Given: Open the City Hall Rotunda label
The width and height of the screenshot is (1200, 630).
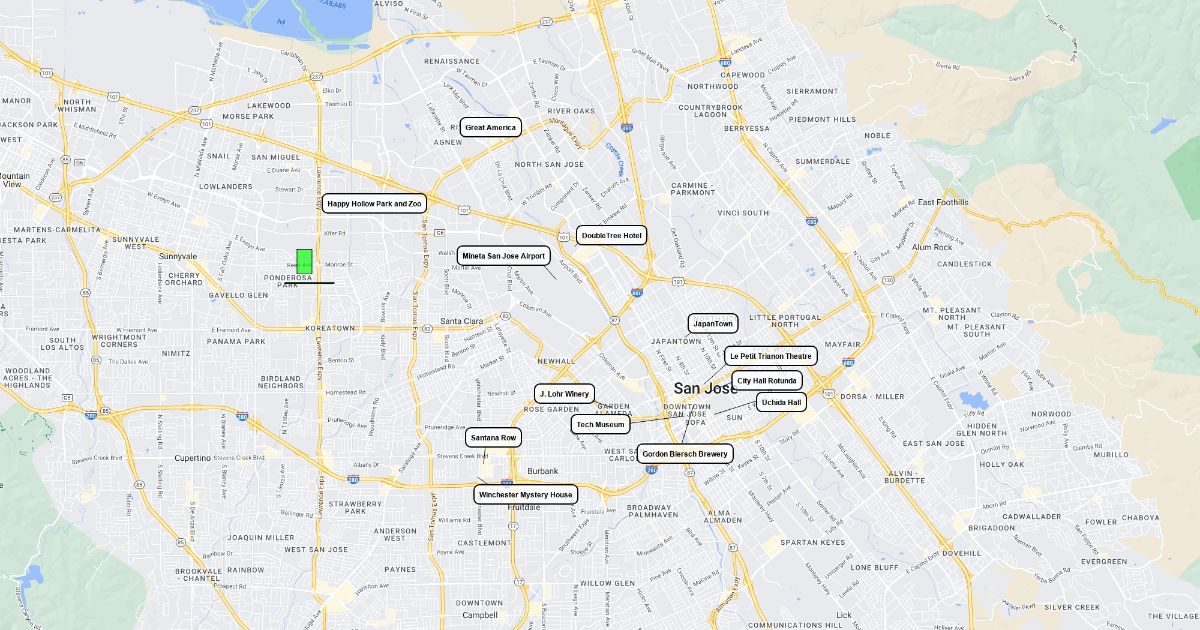Looking at the screenshot, I should (x=767, y=380).
